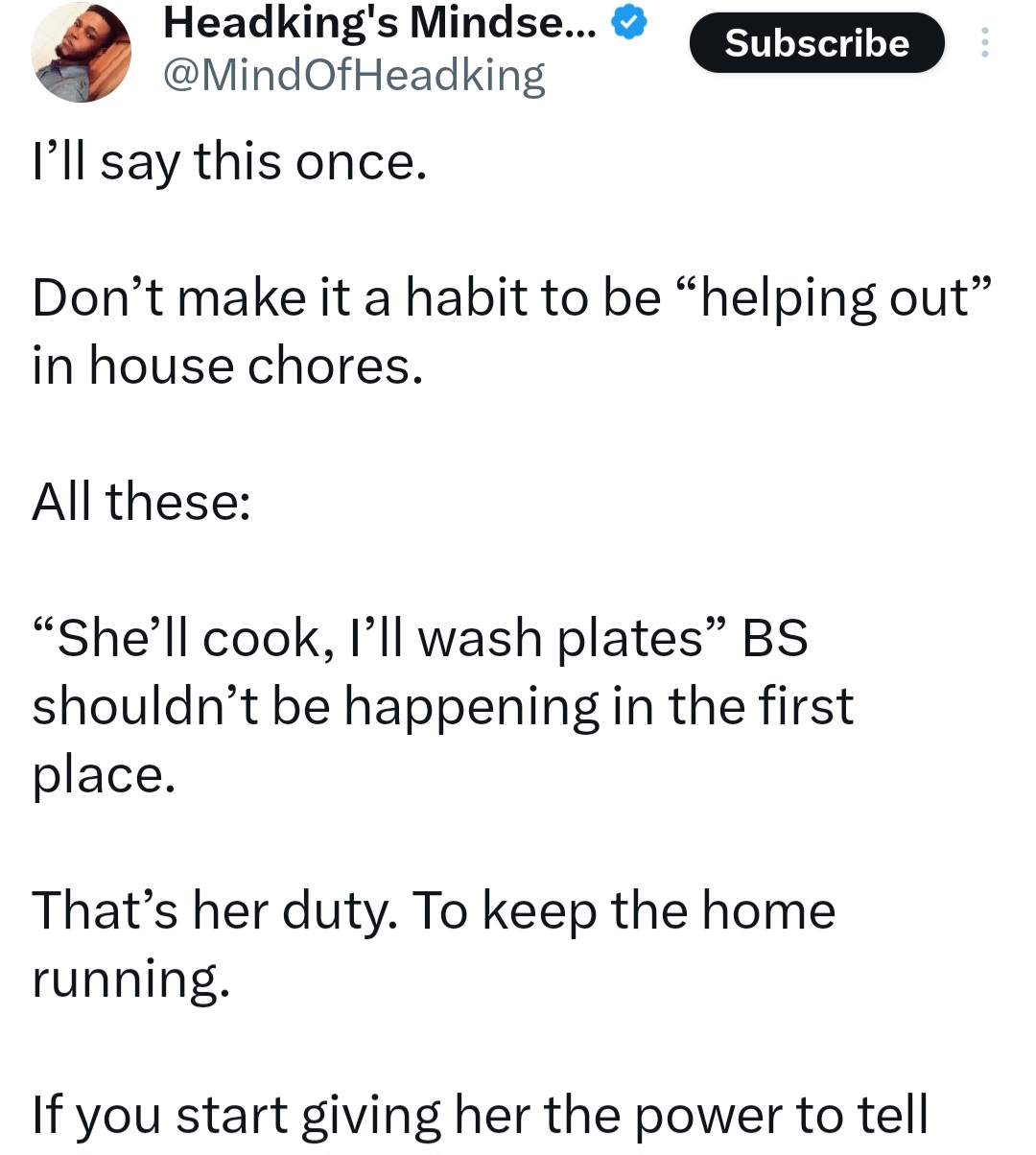
Task: Tap the "I'll say this once." line
Action: pyautogui.click(x=229, y=161)
